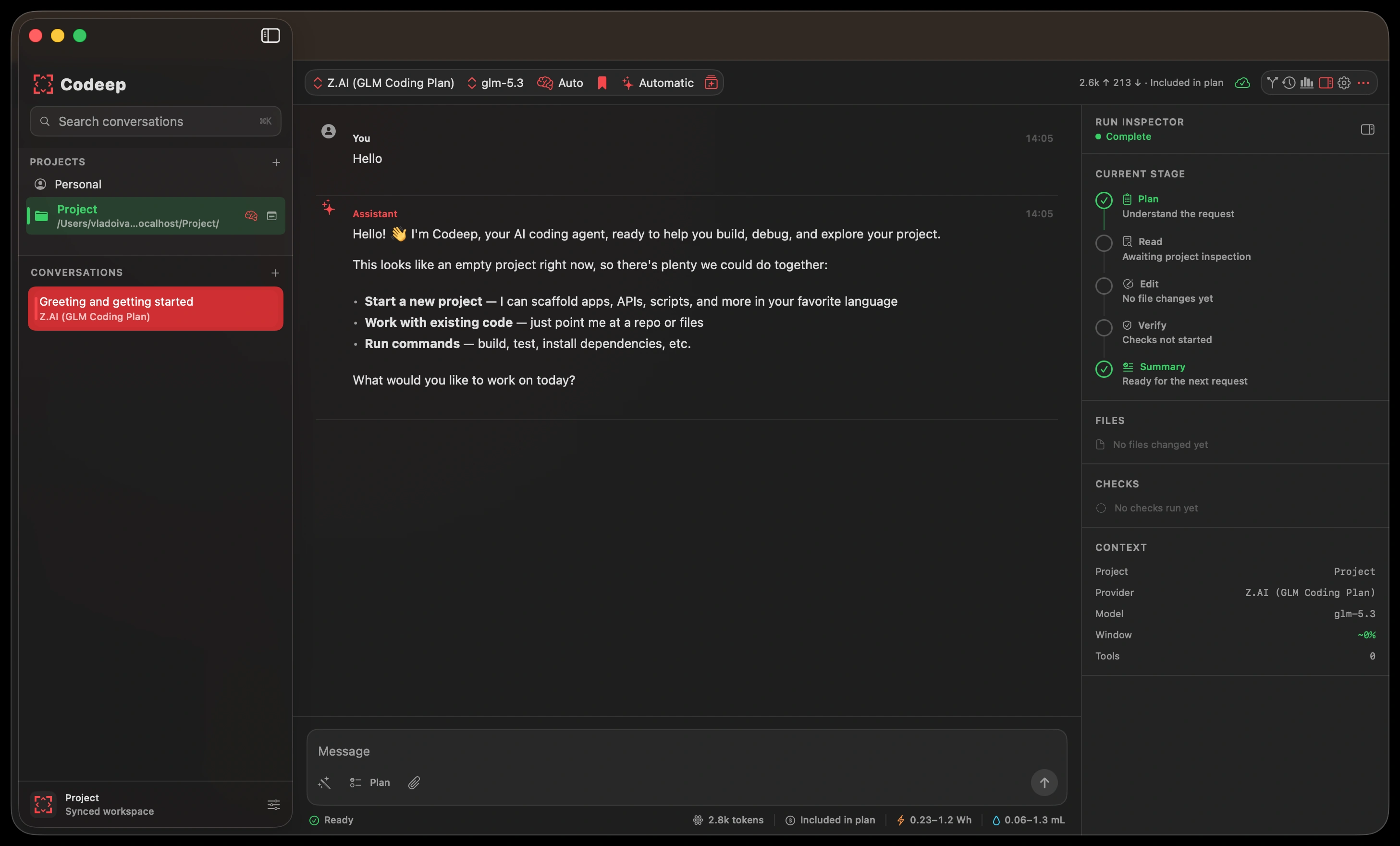Open Greeting and getting started conversation

tap(155, 309)
